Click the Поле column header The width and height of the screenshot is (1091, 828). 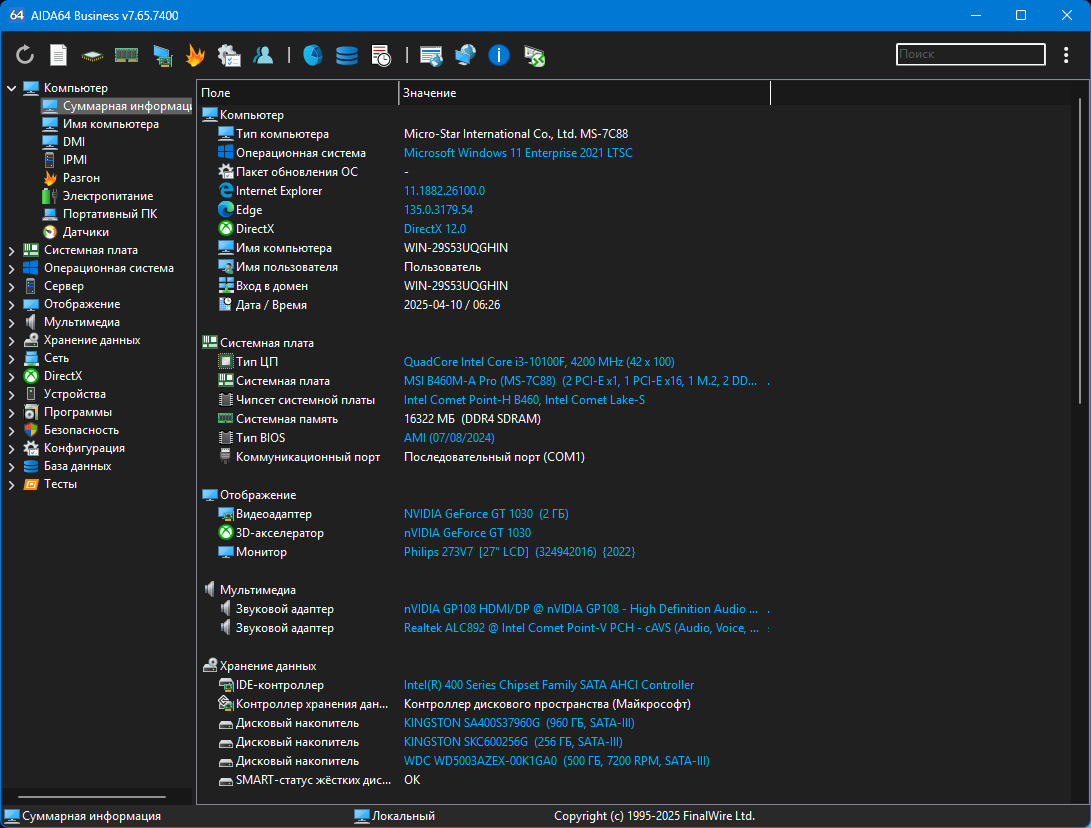click(x=298, y=93)
